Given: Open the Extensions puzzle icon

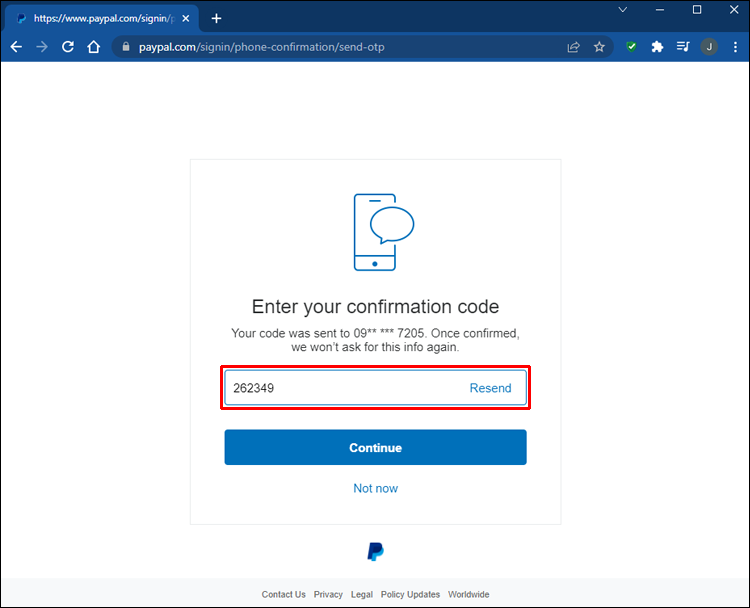Looking at the screenshot, I should pyautogui.click(x=657, y=46).
